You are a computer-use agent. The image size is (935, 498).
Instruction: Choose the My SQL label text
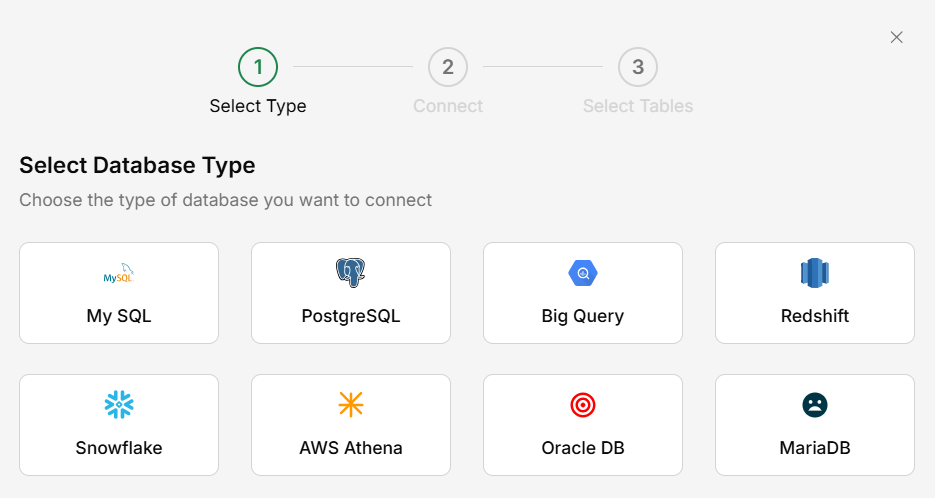pos(119,316)
